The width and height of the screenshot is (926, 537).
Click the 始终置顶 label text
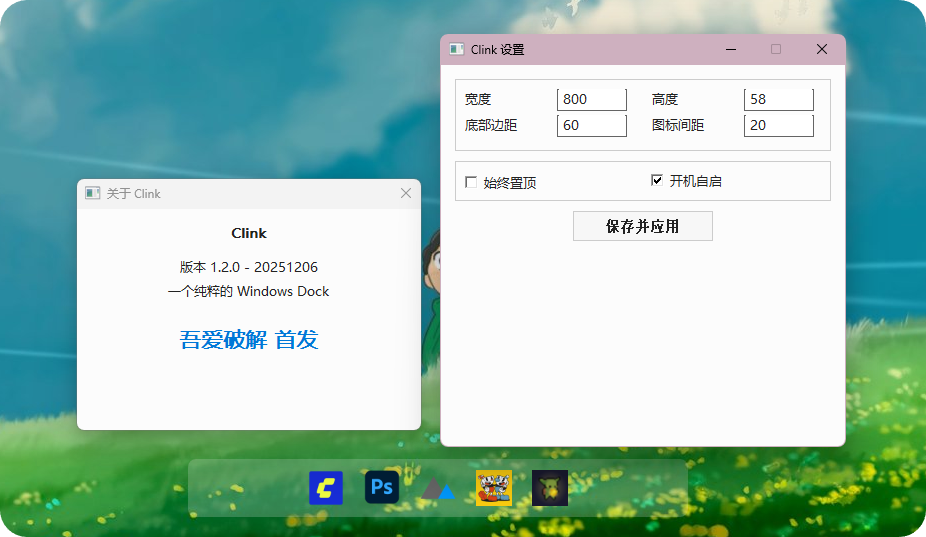click(510, 182)
